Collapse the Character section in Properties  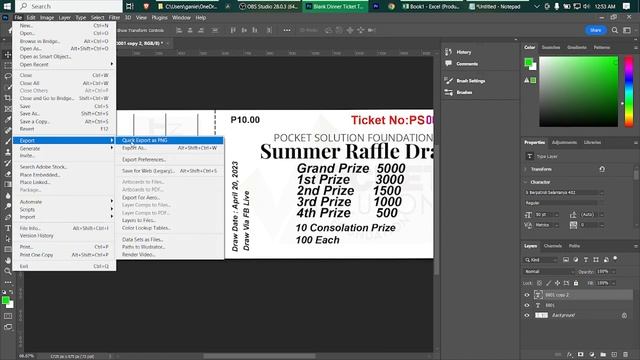(x=526, y=182)
